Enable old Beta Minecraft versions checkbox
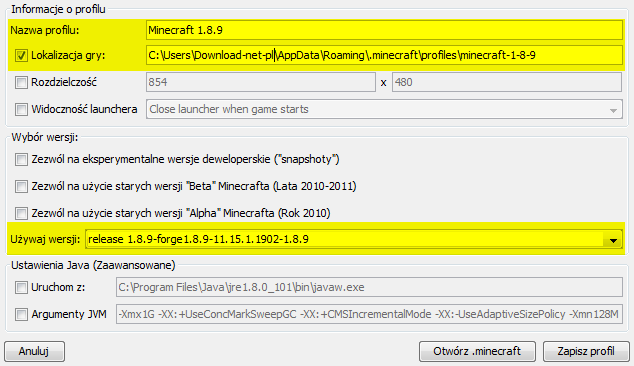This screenshot has height=366, width=634. click(x=21, y=186)
